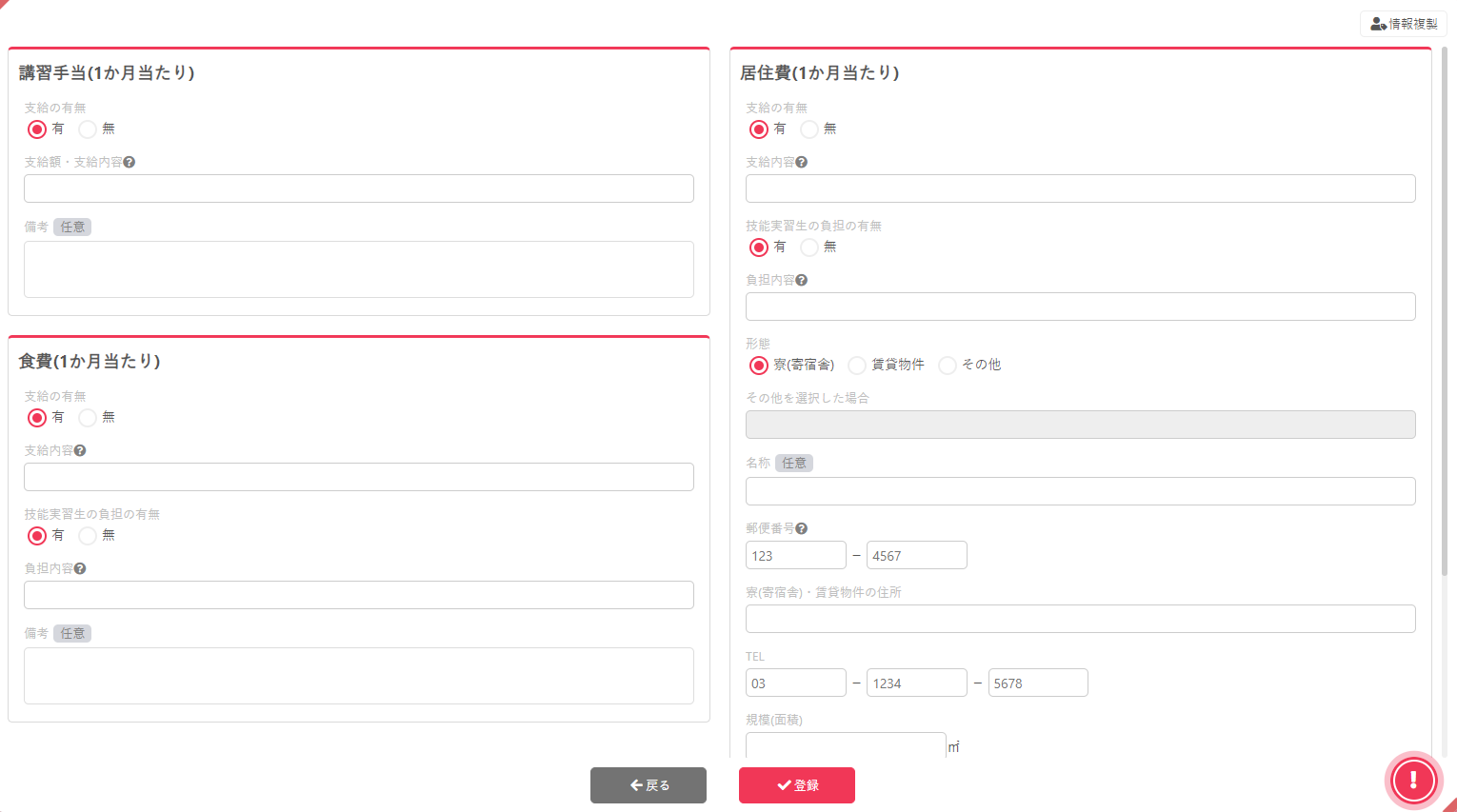Viewport: 1457px width, 812px height.
Task: Select 無 for 居住費 支給の有無
Action: tap(810, 129)
